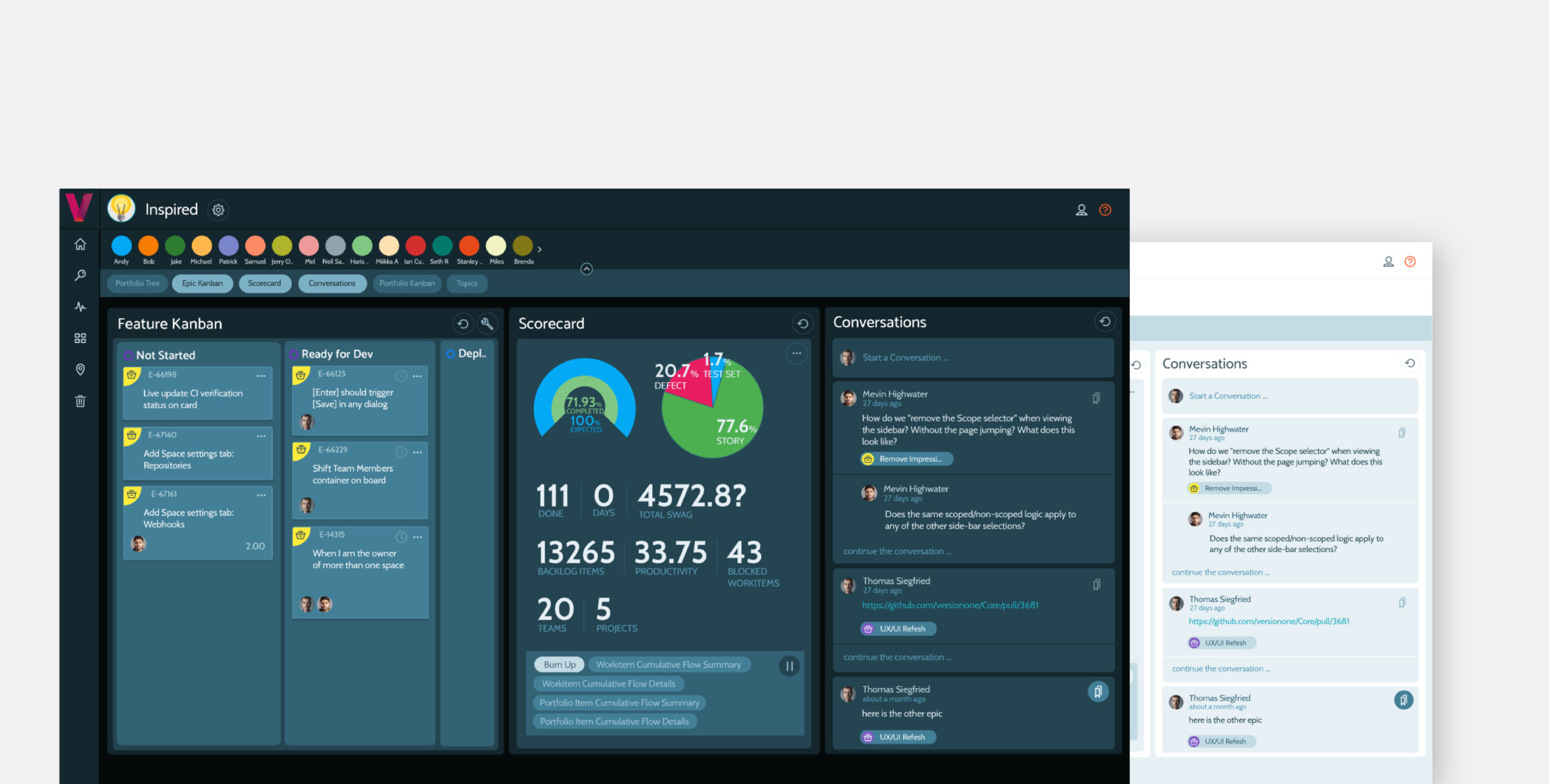This screenshot has height=784, width=1549.
Task: Toggle the Epic Kanban panel pill
Action: tap(202, 283)
